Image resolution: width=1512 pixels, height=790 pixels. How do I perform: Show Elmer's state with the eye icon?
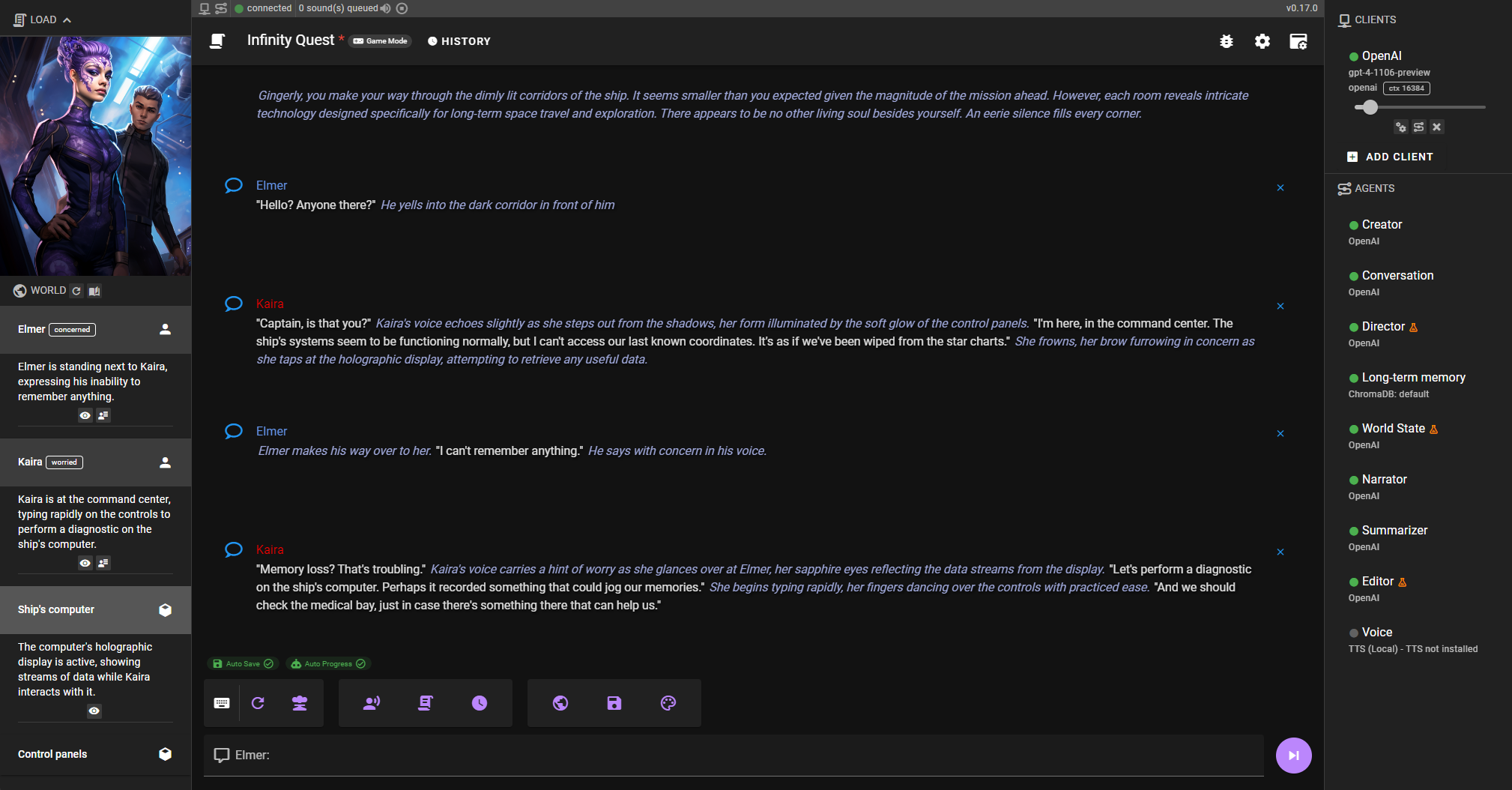[x=85, y=415]
